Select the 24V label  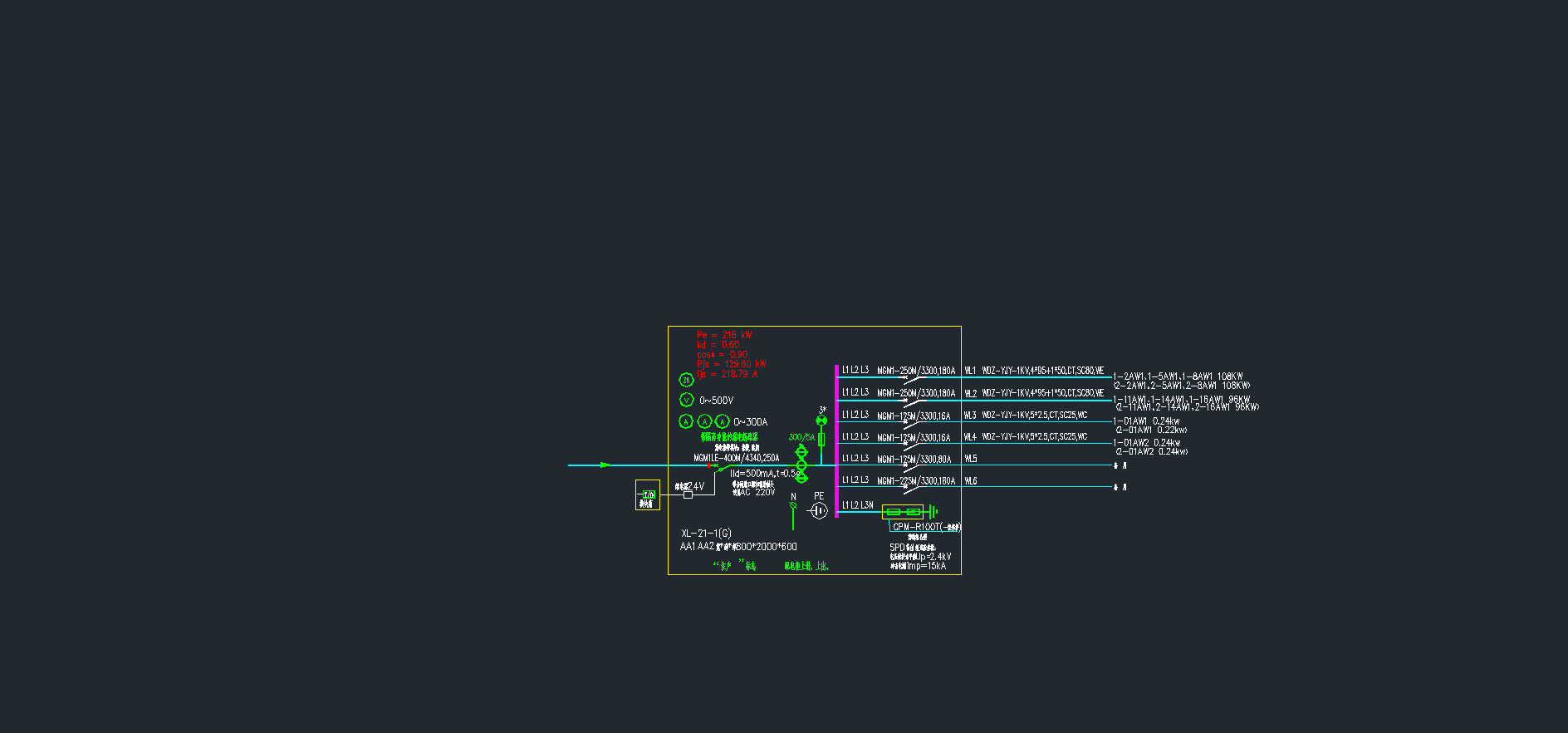click(696, 487)
